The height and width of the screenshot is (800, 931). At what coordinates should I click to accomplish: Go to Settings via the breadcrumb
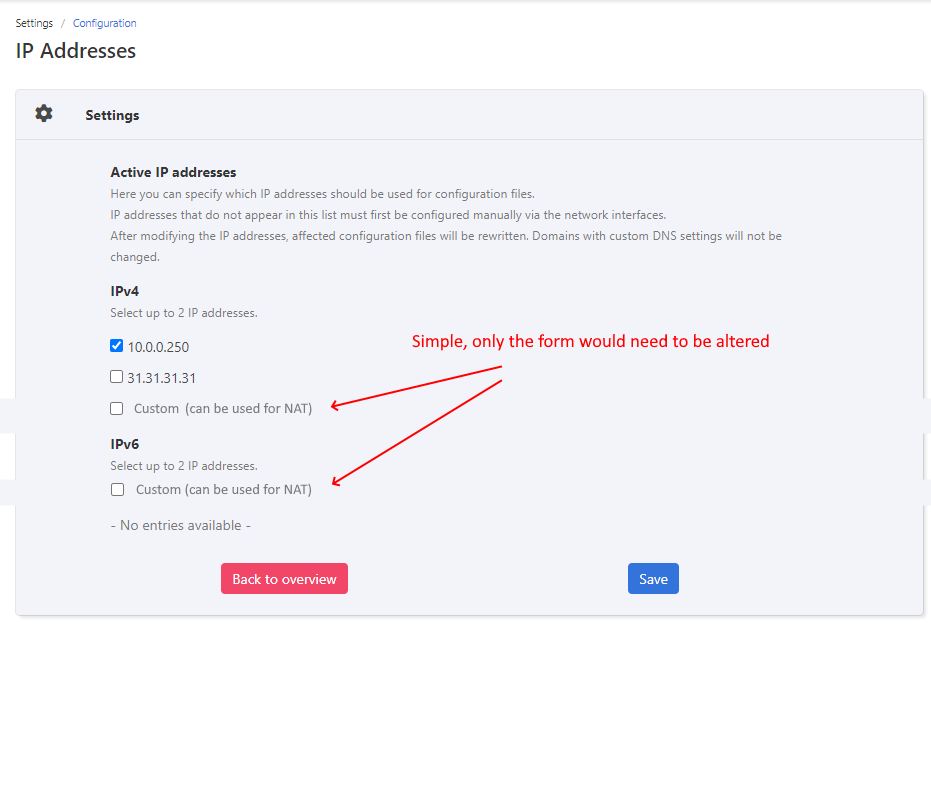34,23
